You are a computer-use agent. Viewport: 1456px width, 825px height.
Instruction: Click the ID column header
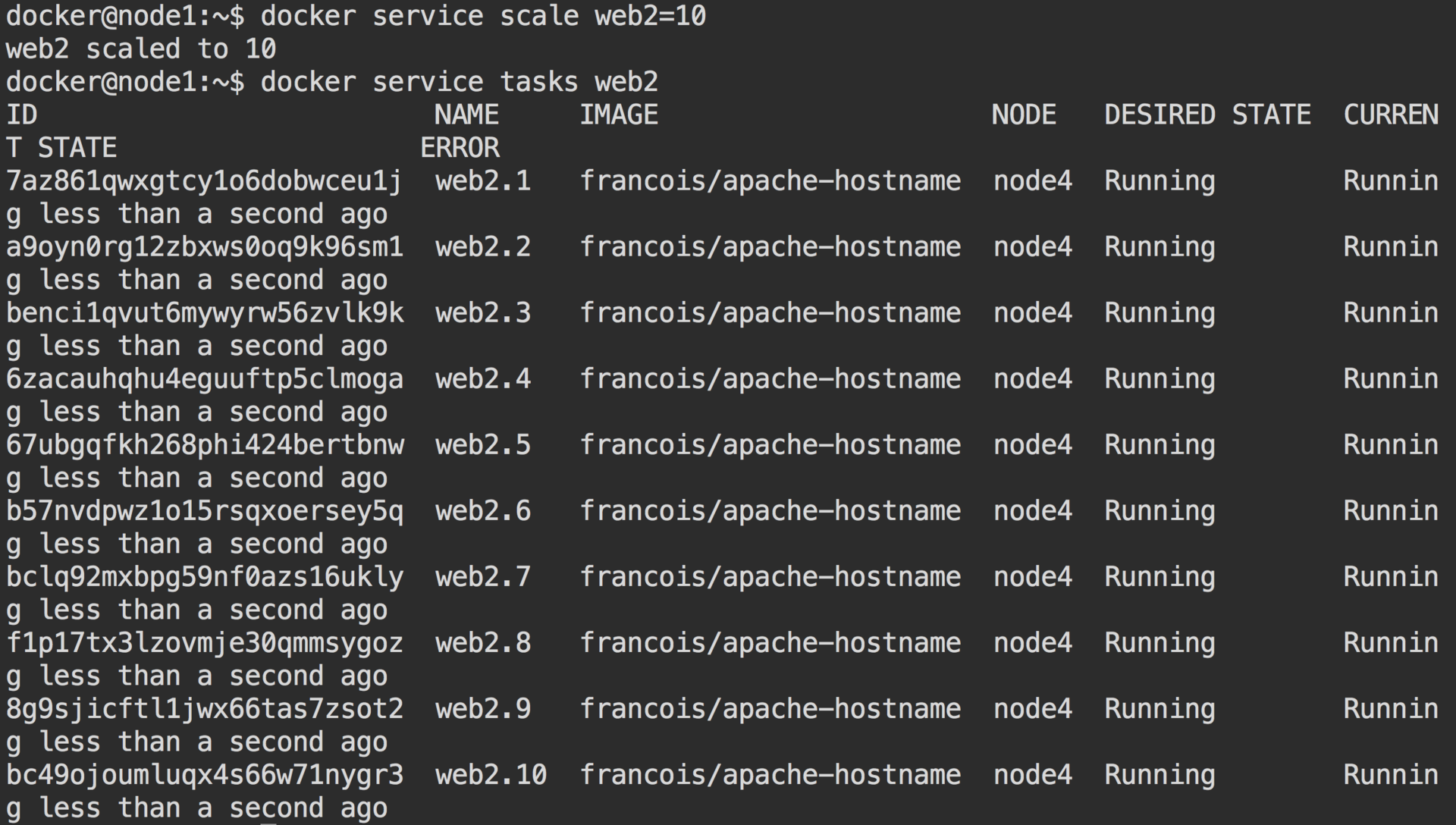coord(21,115)
